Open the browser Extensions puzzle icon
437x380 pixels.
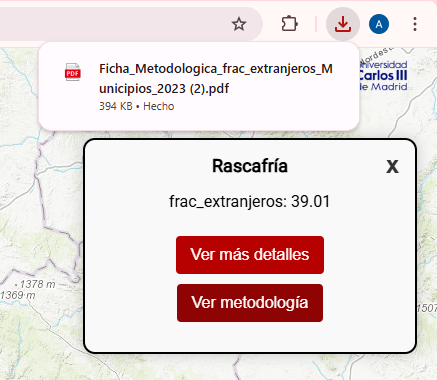coord(289,24)
